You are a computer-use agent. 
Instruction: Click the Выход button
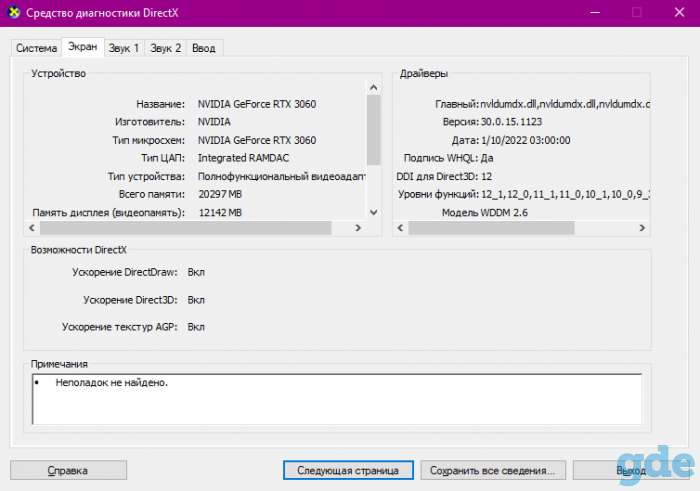(x=630, y=470)
